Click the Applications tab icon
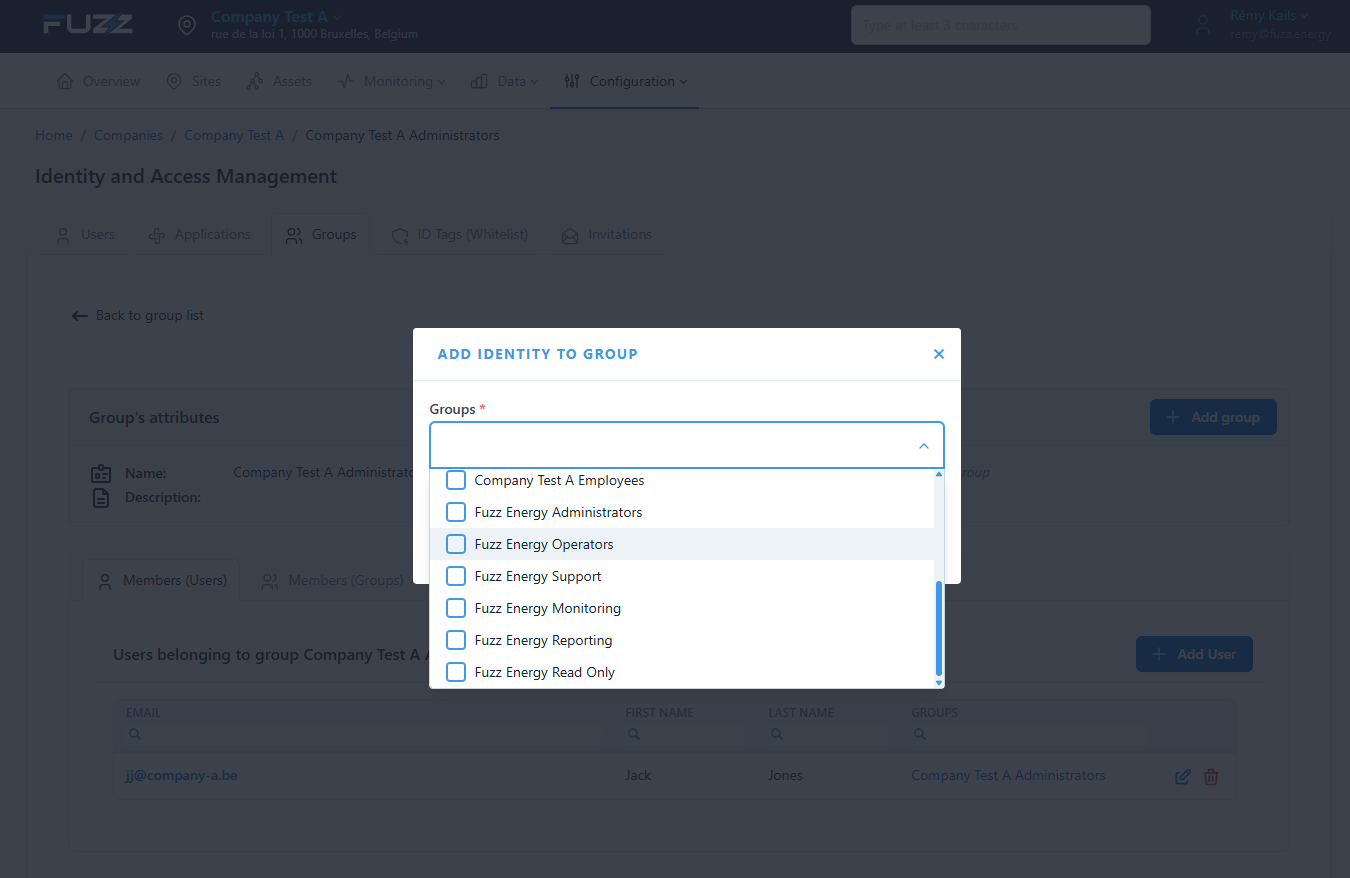Viewport: 1350px width, 878px height. click(157, 236)
